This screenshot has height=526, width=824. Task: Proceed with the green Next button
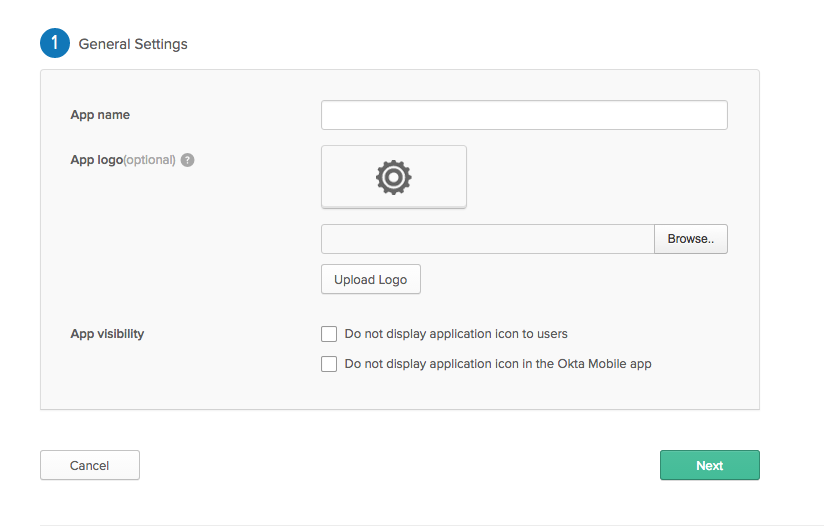(x=709, y=465)
